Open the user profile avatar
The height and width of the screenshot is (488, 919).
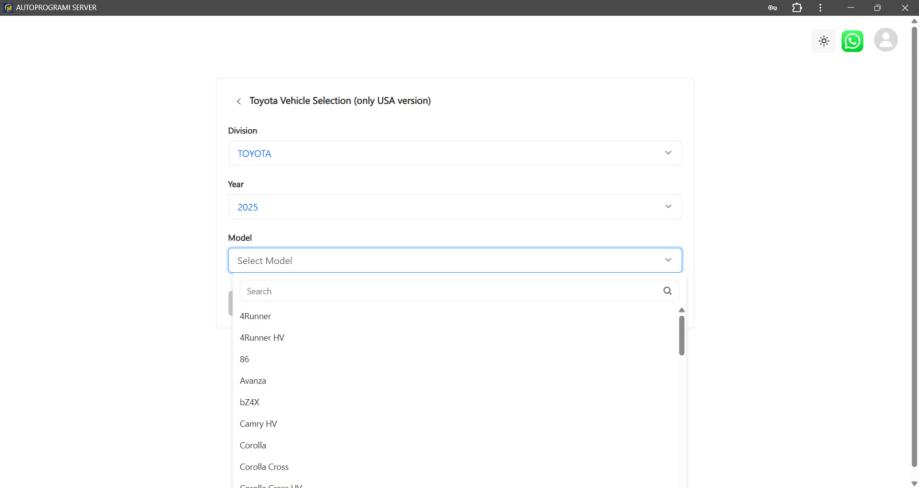(x=885, y=40)
